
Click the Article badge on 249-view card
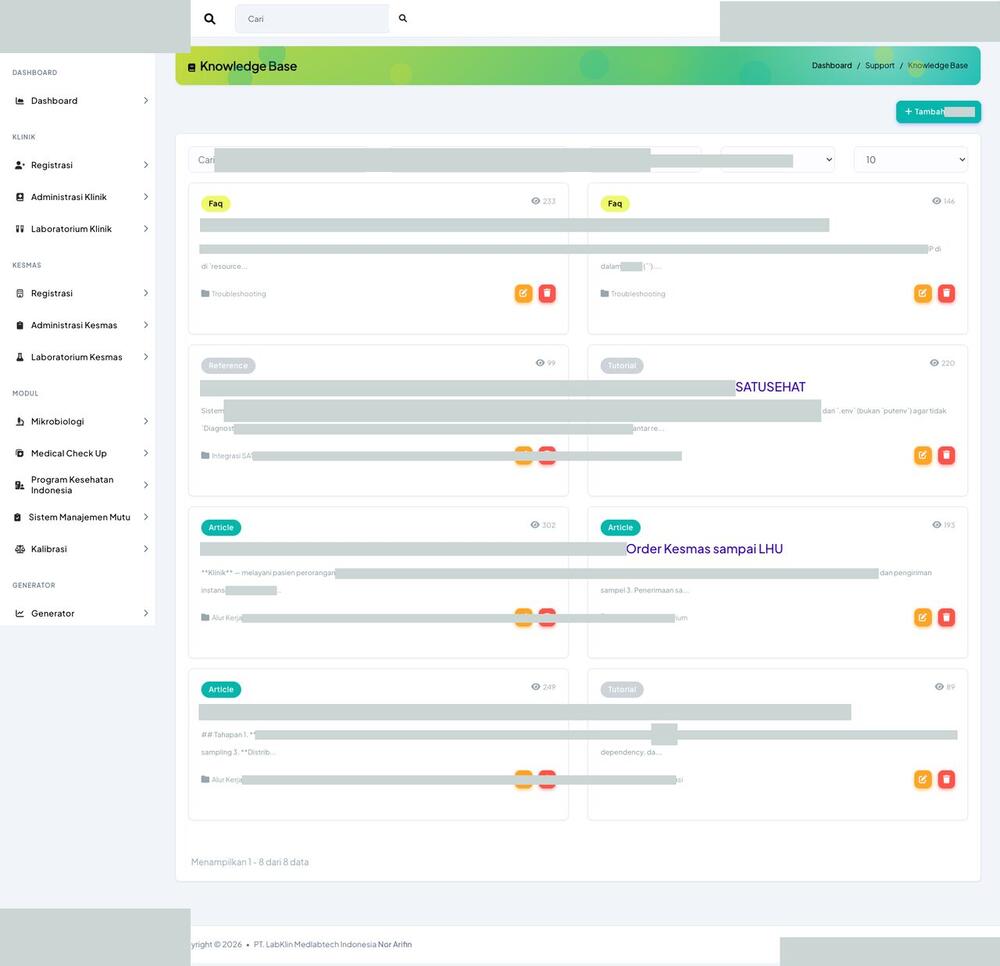(x=221, y=689)
